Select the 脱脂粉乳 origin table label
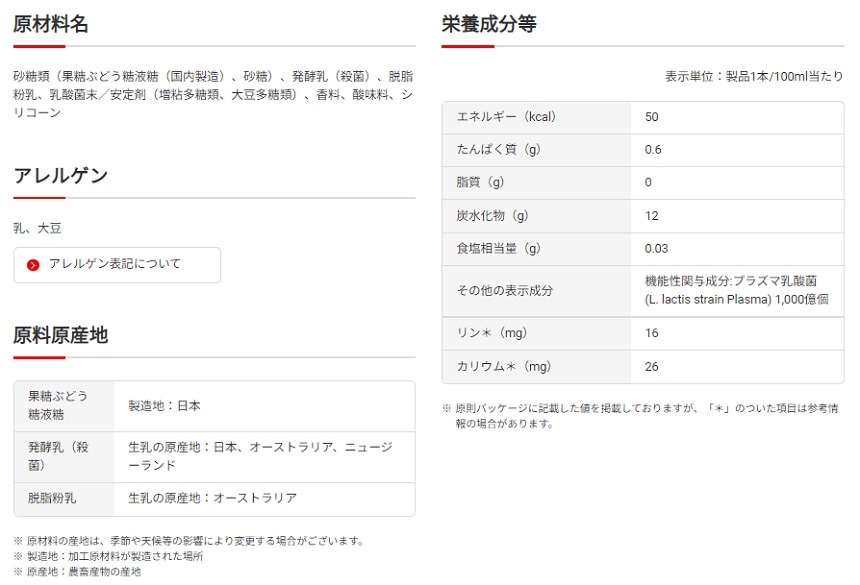 point(53,498)
